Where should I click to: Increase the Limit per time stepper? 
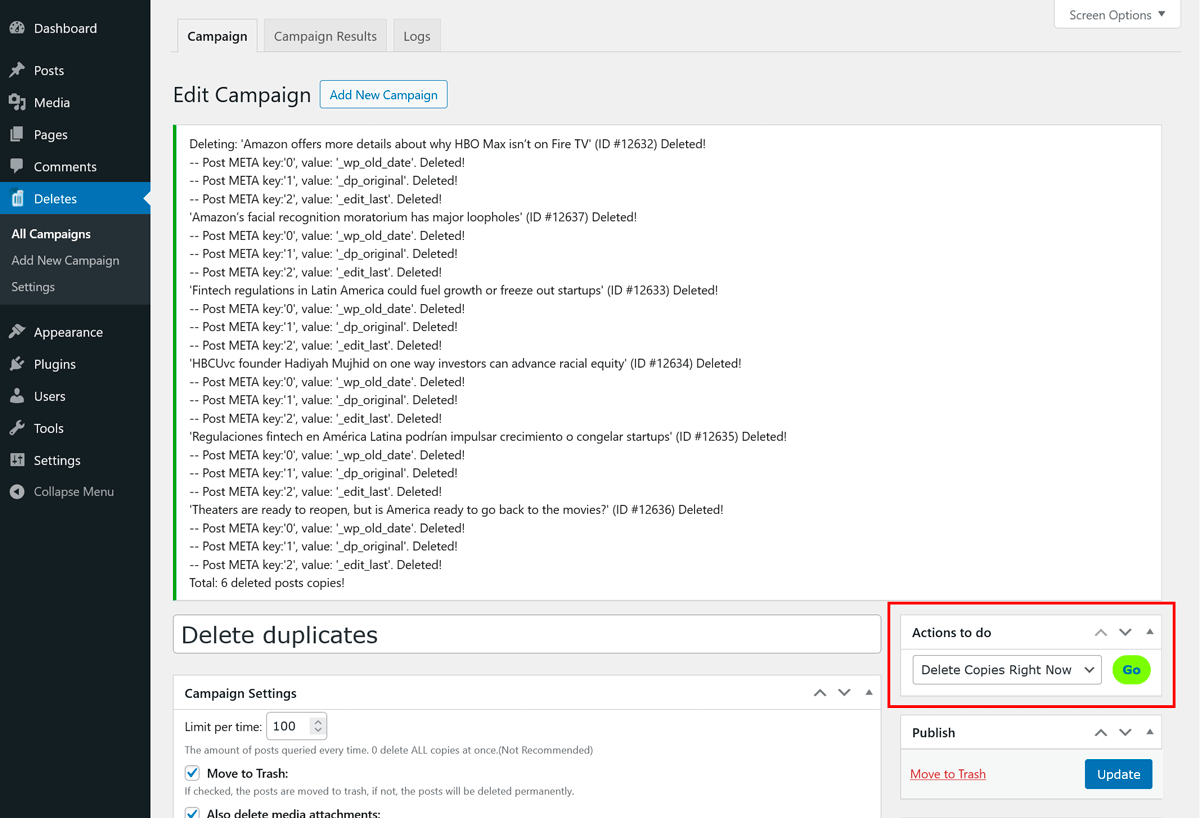pos(318,721)
